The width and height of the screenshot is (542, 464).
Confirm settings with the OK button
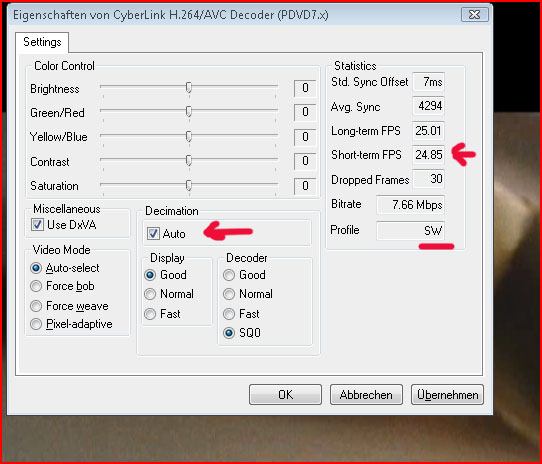click(x=286, y=395)
